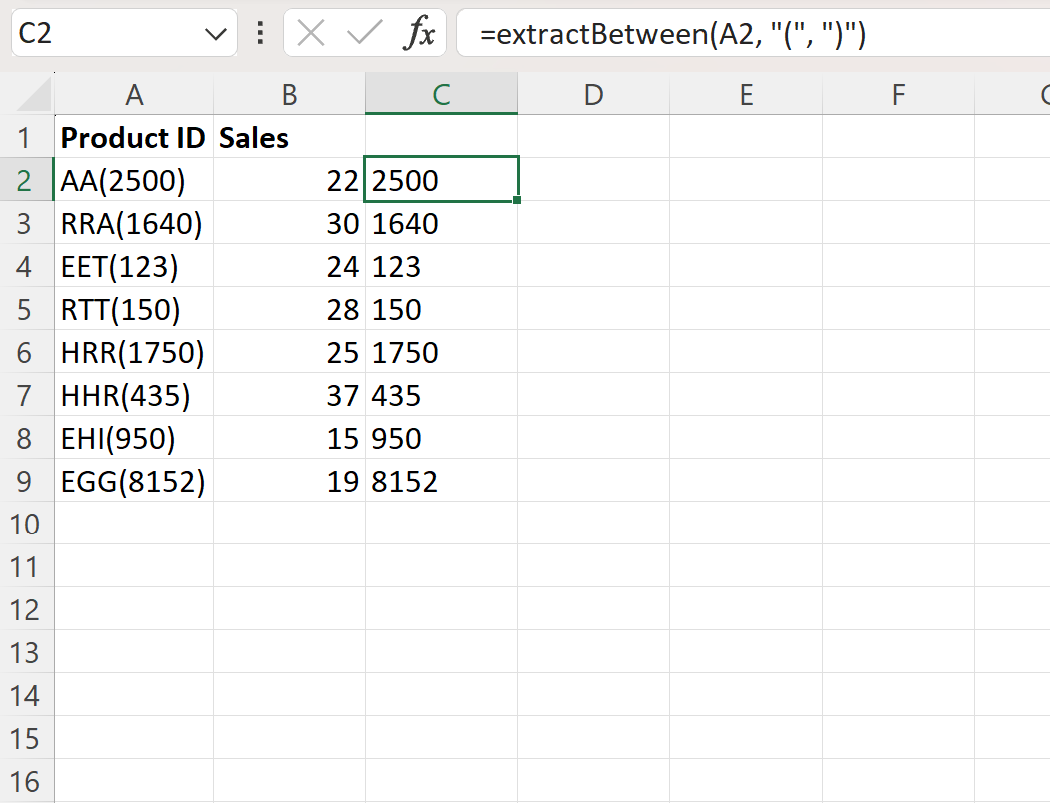Click the Insert Function (fx) icon
Screen dimensions: 1050x803
click(x=420, y=33)
